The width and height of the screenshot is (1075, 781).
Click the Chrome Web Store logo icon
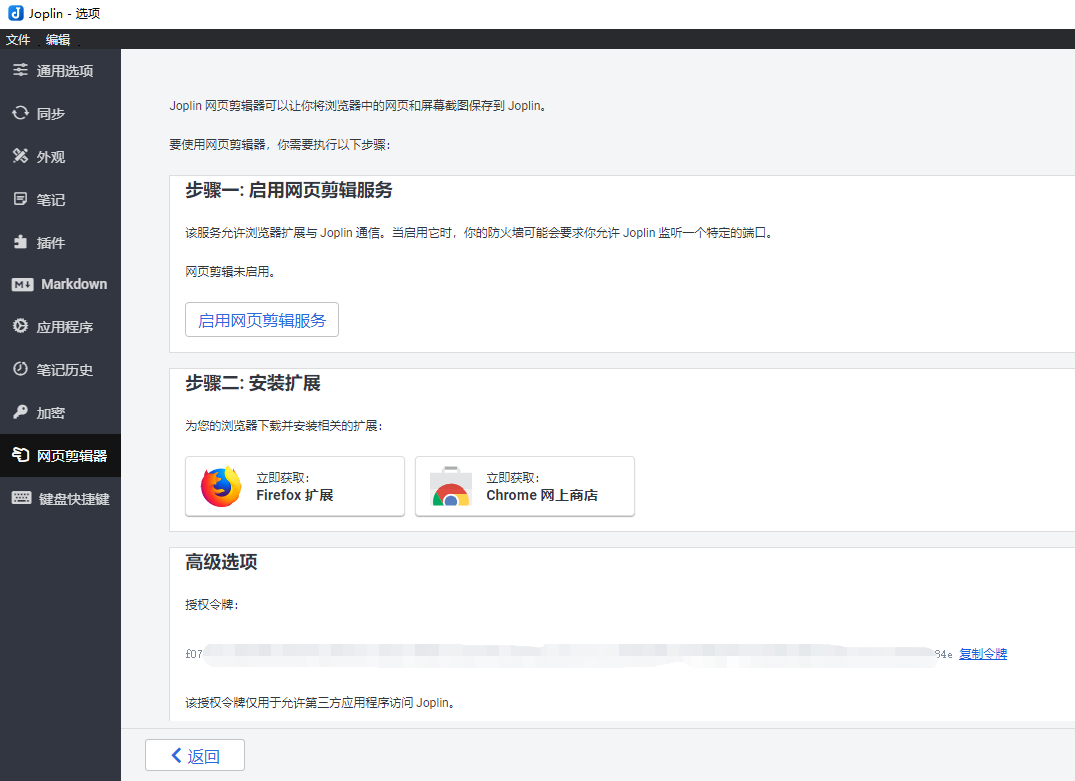[450, 486]
